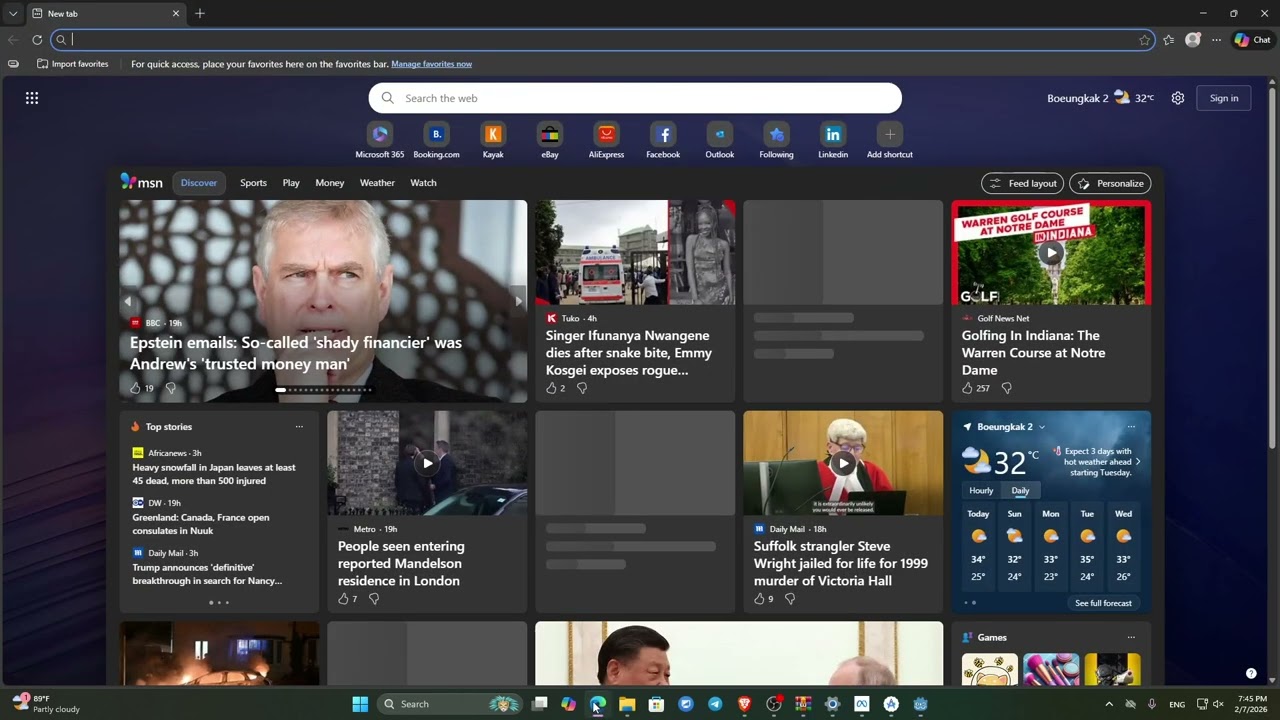
Task: Open Brave browser from the taskbar
Action: [x=744, y=704]
